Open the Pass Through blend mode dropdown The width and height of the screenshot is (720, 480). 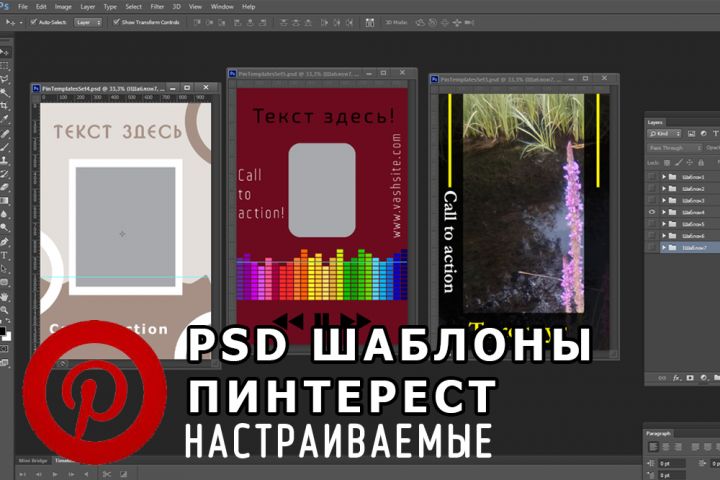pos(675,148)
